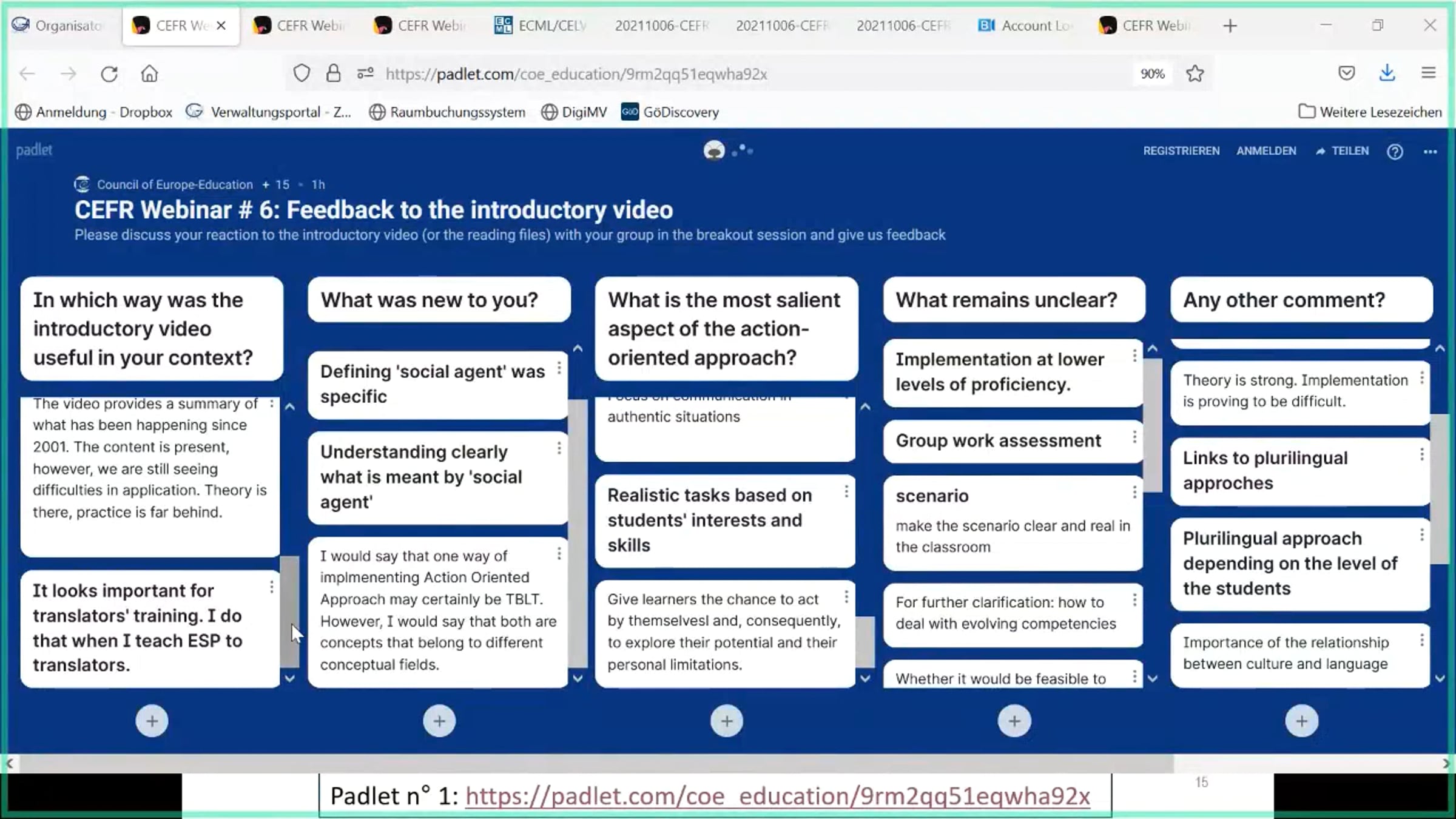The image size is (1456, 819).
Task: Open options for 'Links to plurilingual approches' post
Action: click(x=1421, y=454)
